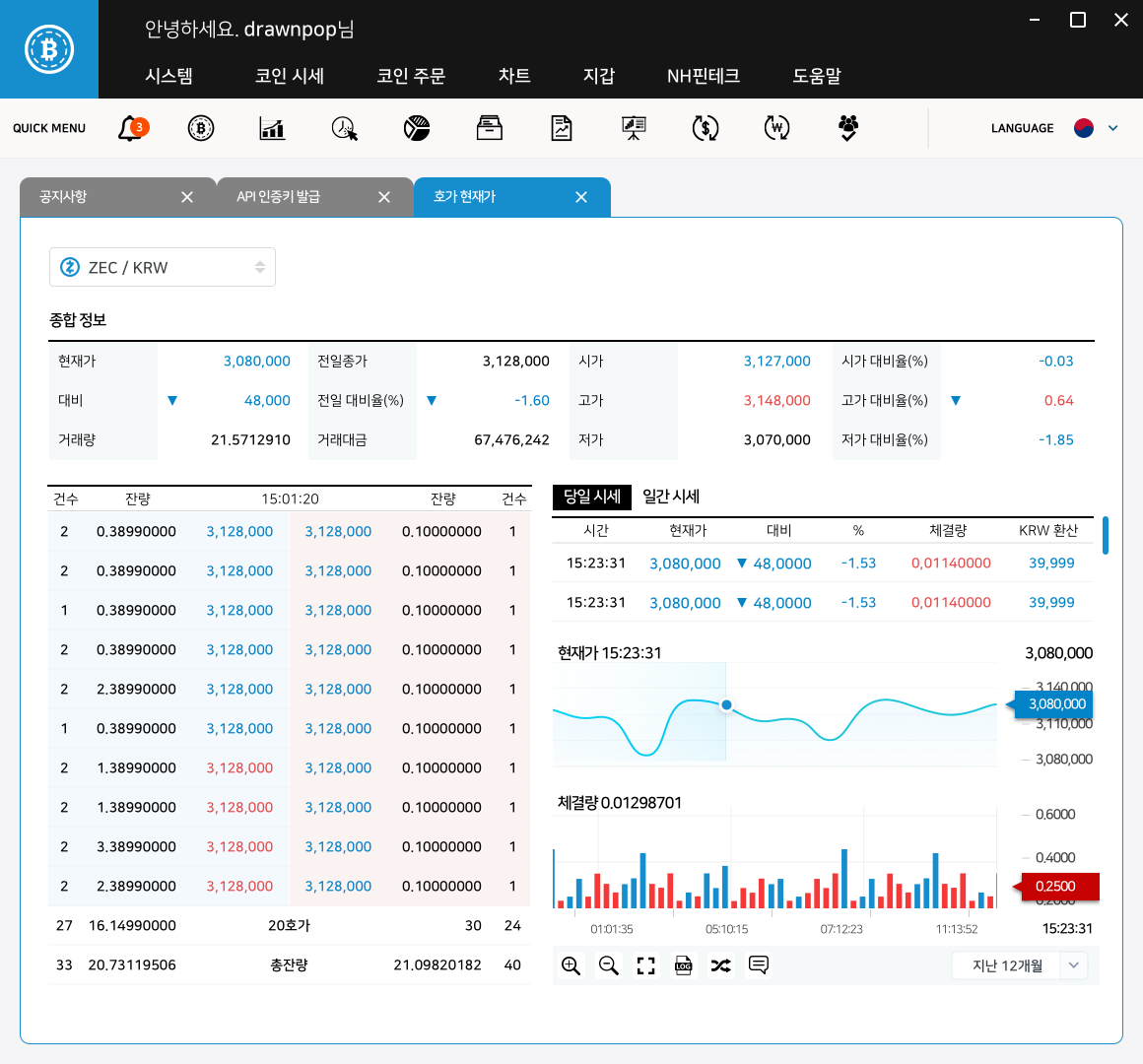Viewport: 1143px width, 1064px height.
Task: Open the LOG file icon below chart
Action: pyautogui.click(x=683, y=965)
